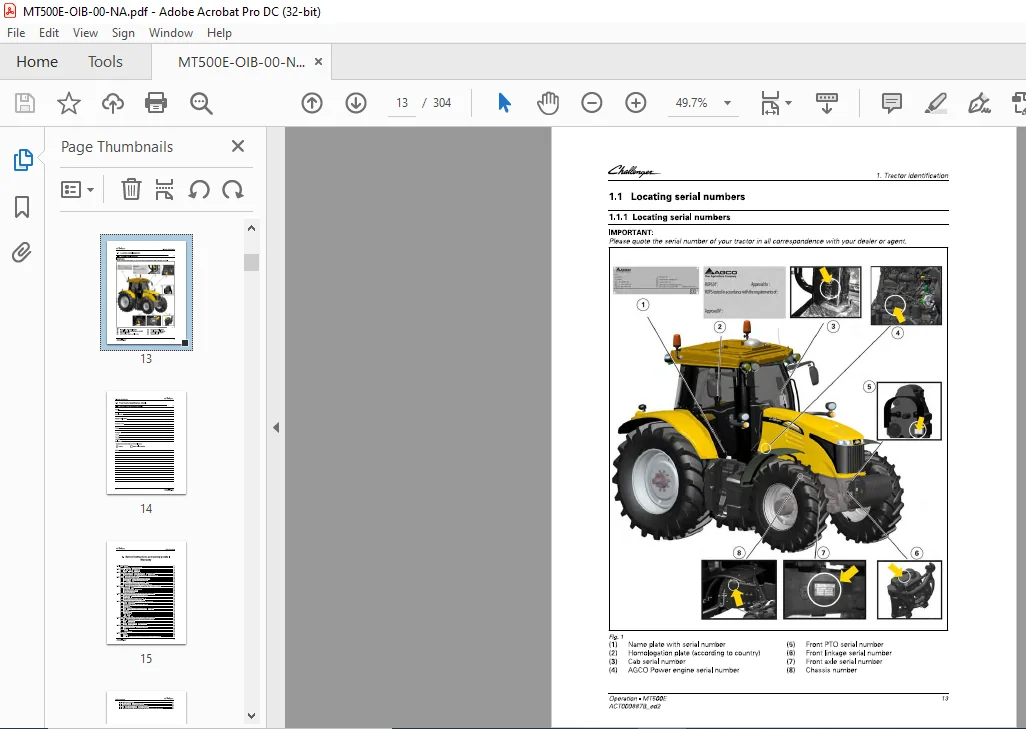Open Read mode keyboard icon
1026x729 pixels.
(x=826, y=103)
